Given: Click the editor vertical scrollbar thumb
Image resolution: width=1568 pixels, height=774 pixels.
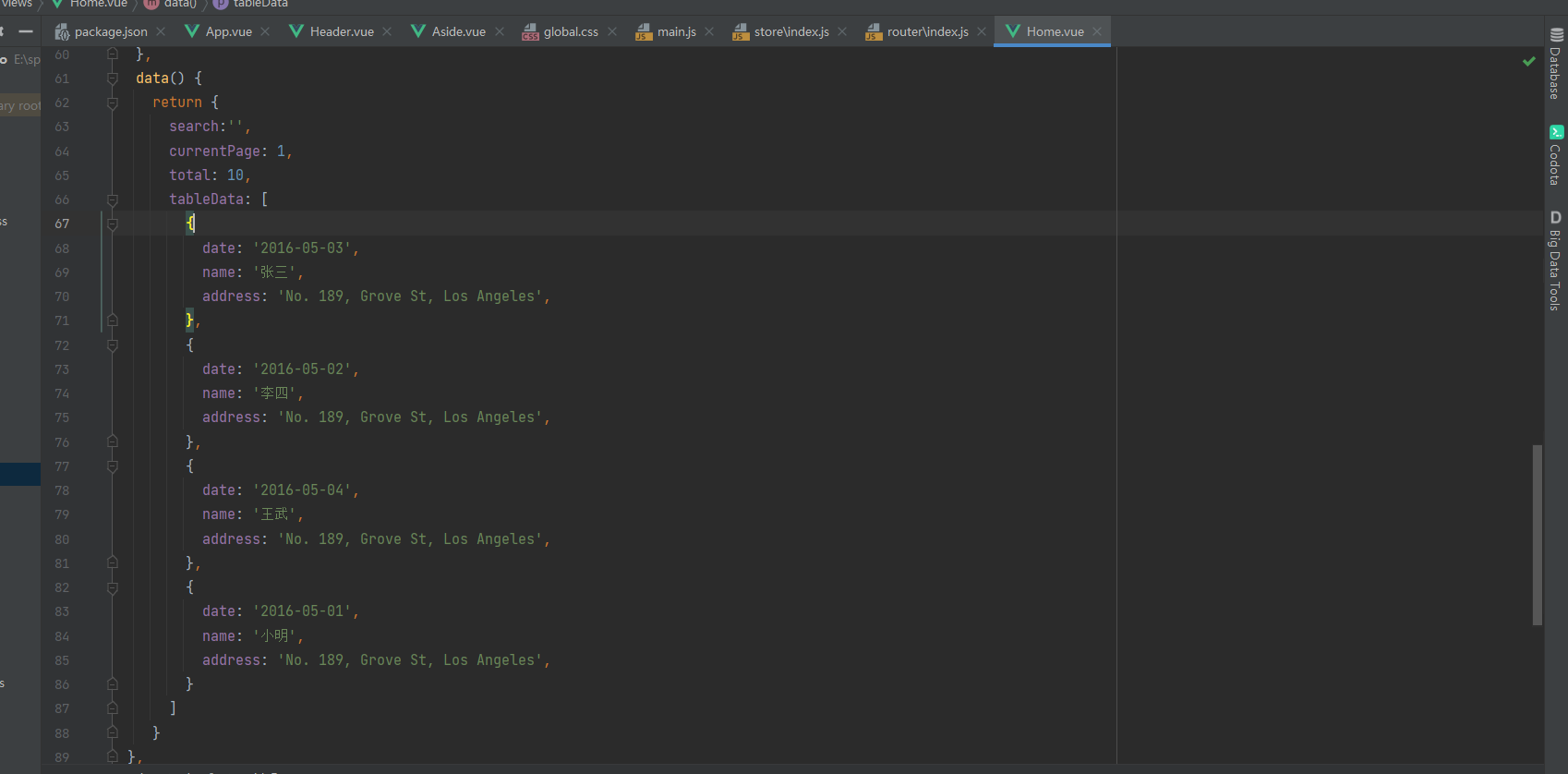Looking at the screenshot, I should pyautogui.click(x=1538, y=535).
